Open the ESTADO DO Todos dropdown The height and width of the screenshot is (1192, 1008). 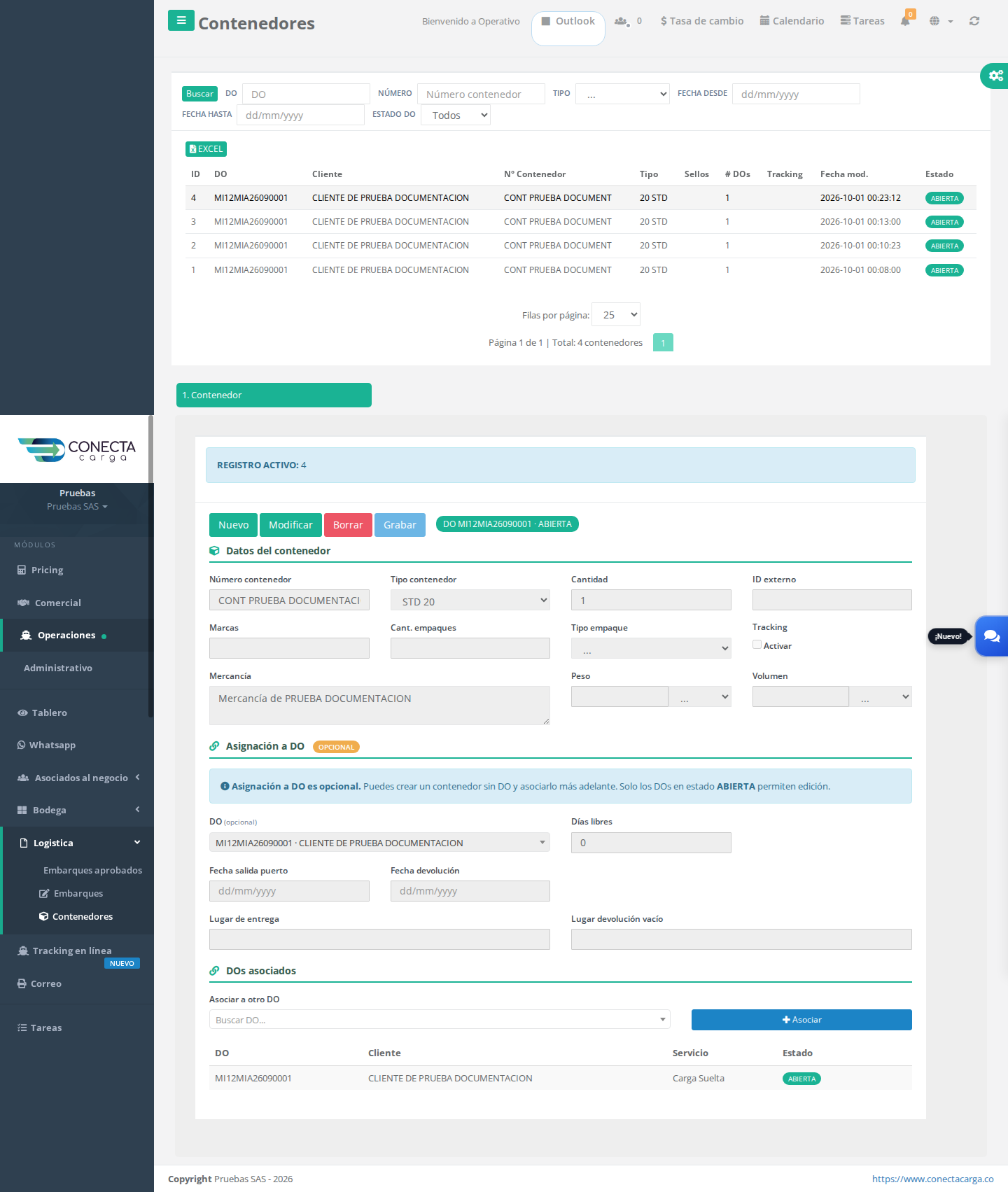tap(455, 115)
